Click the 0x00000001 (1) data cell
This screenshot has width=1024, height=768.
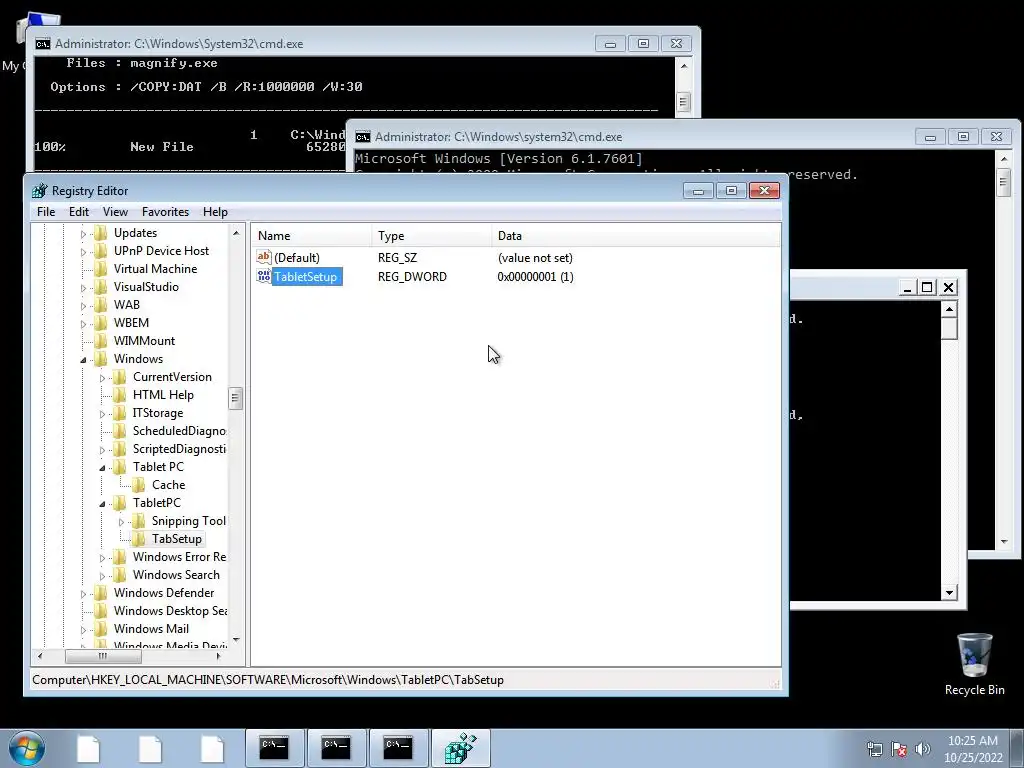(535, 276)
